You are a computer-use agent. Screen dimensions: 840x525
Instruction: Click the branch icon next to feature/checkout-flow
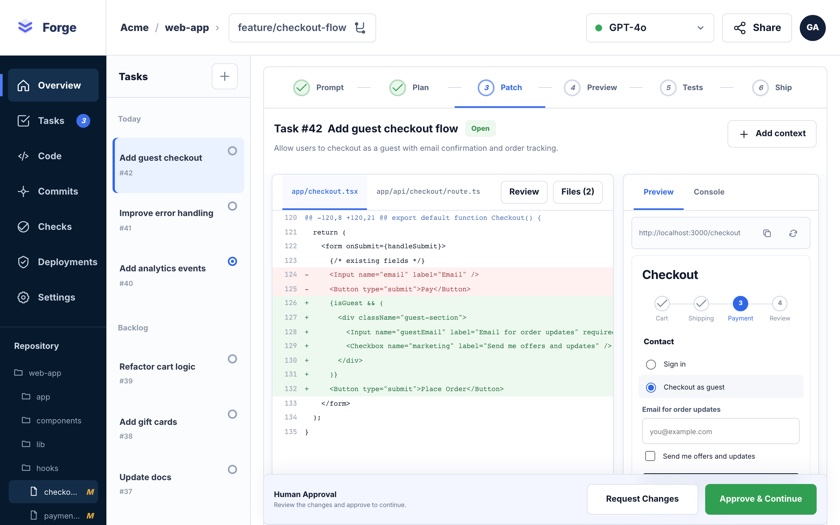click(360, 27)
